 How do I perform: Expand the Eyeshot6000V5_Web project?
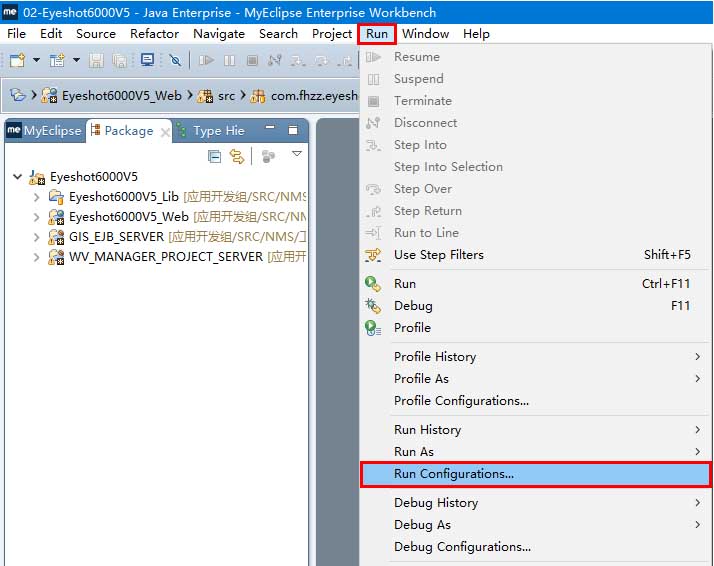pos(36,217)
